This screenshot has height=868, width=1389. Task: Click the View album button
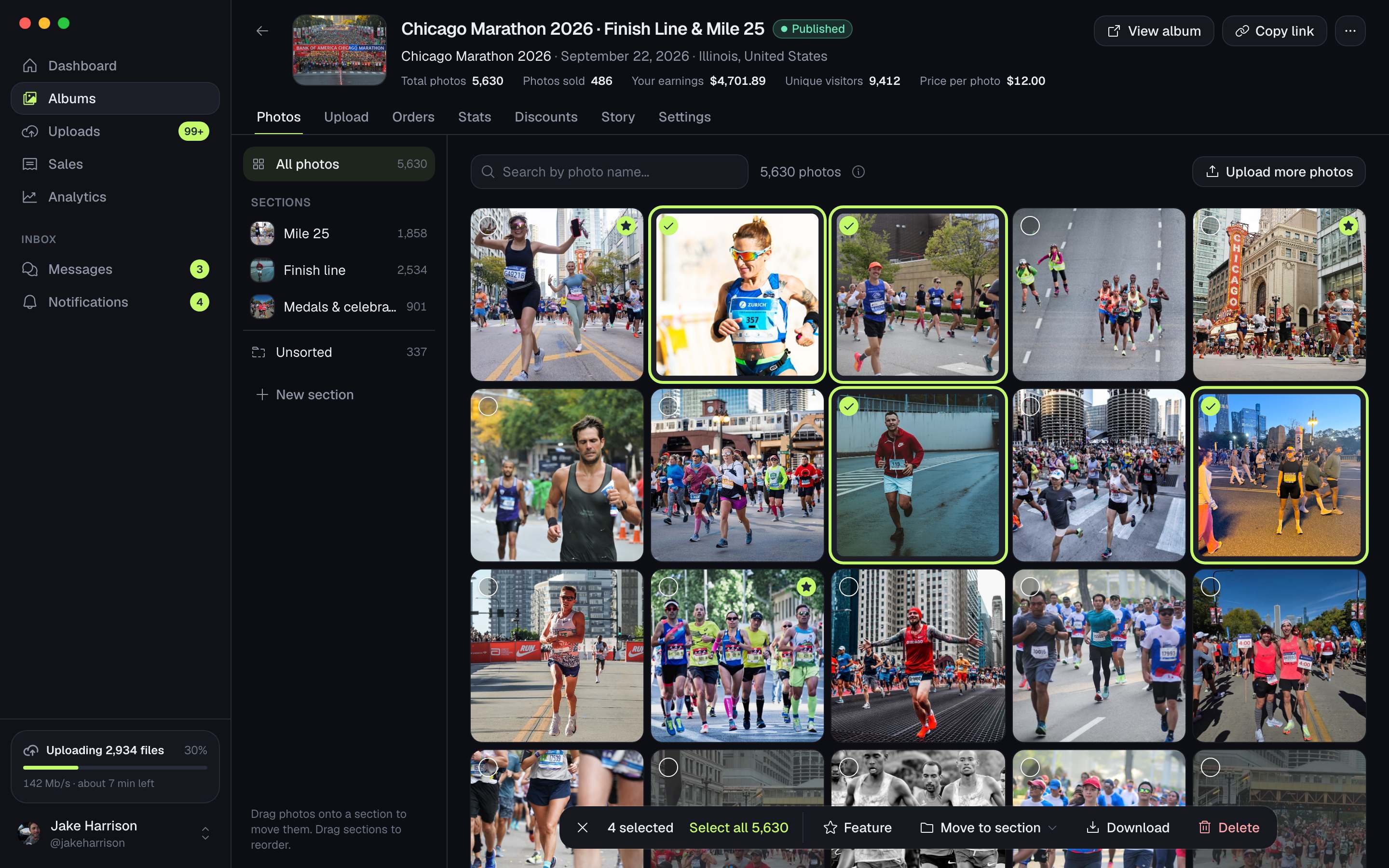1154,31
